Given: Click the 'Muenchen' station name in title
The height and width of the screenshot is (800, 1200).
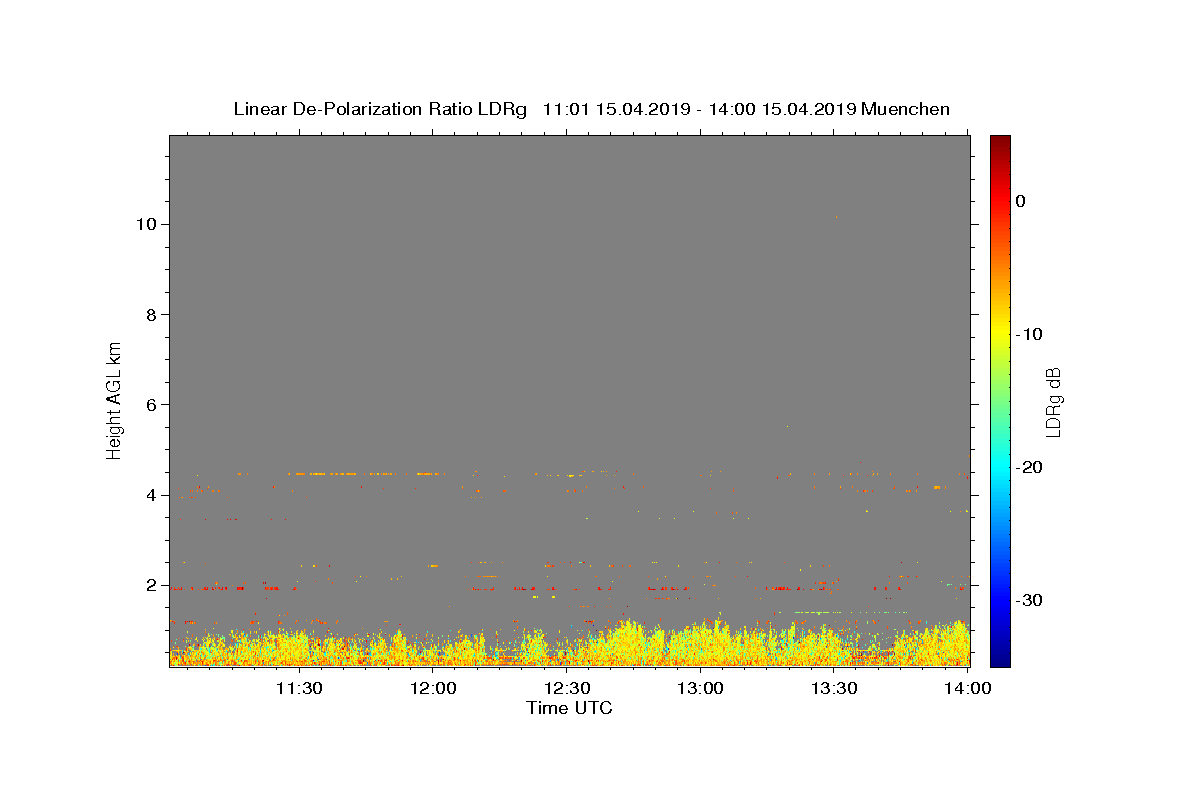Looking at the screenshot, I should coord(905,109).
